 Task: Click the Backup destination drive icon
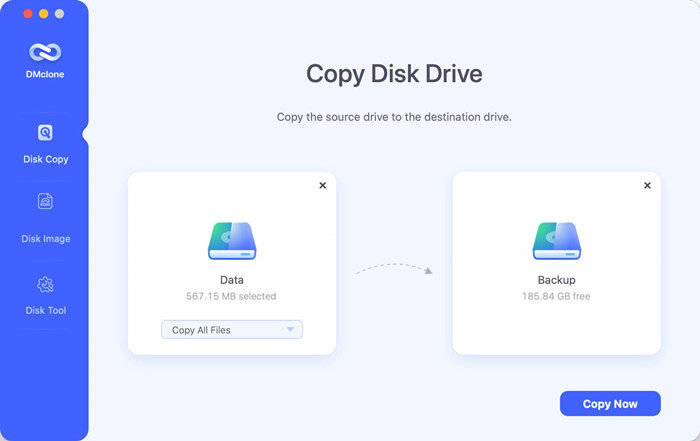[x=557, y=241]
